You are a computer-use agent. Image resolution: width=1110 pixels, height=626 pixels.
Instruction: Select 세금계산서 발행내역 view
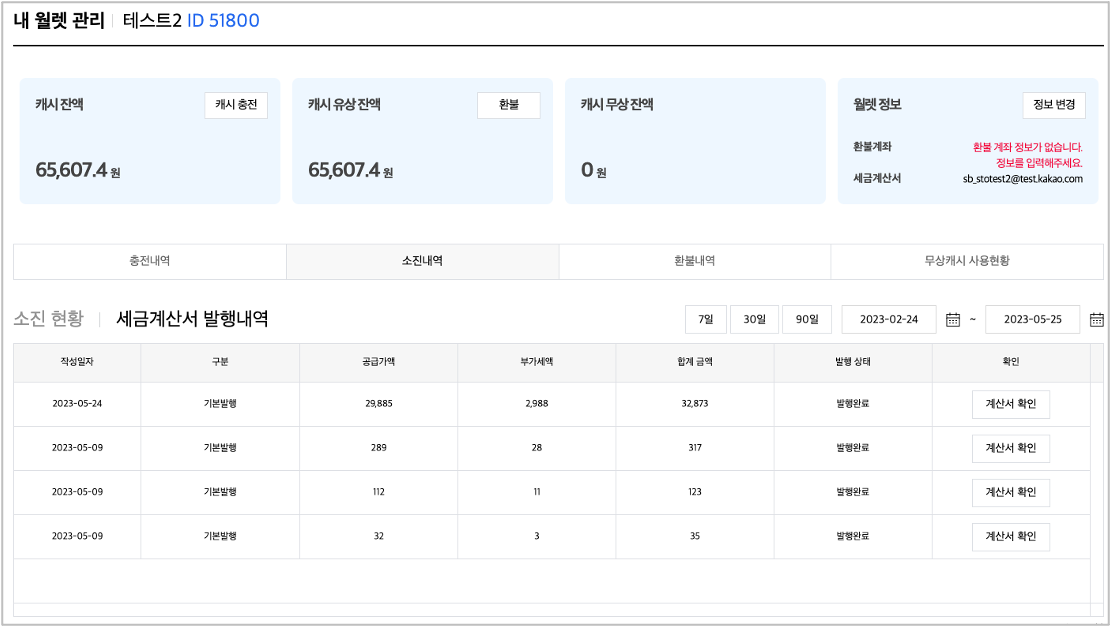coord(192,319)
